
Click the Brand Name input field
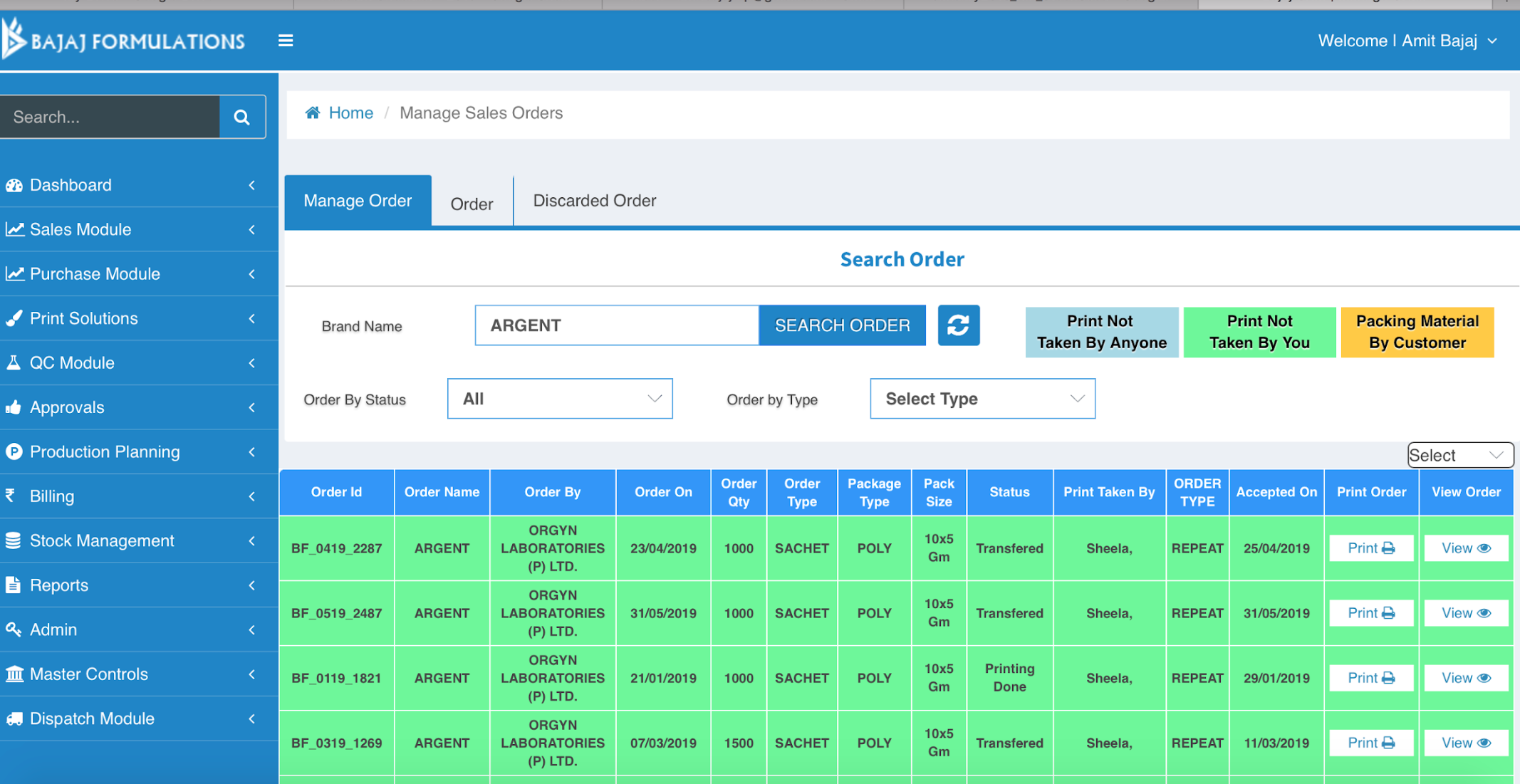tap(616, 325)
